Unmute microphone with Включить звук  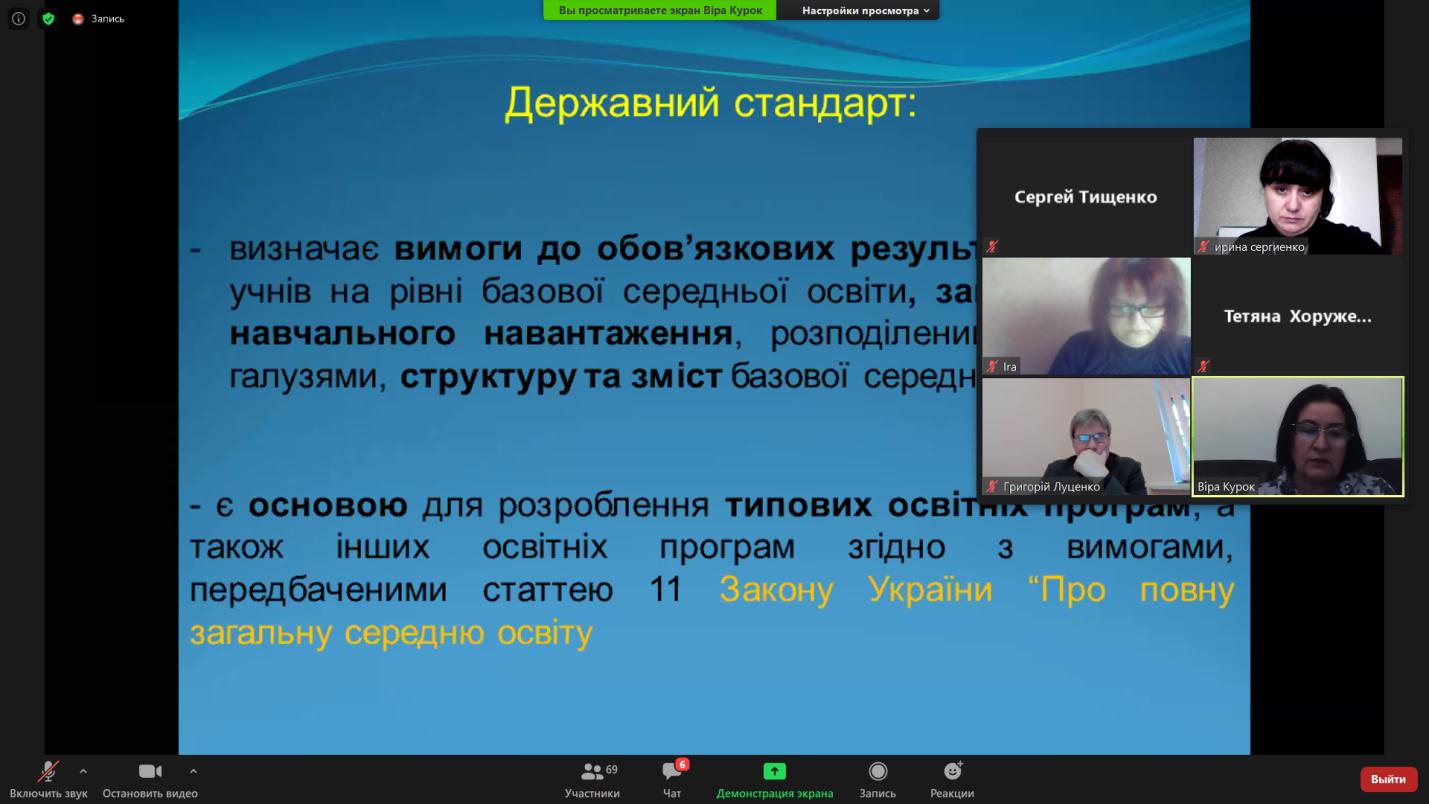48,779
